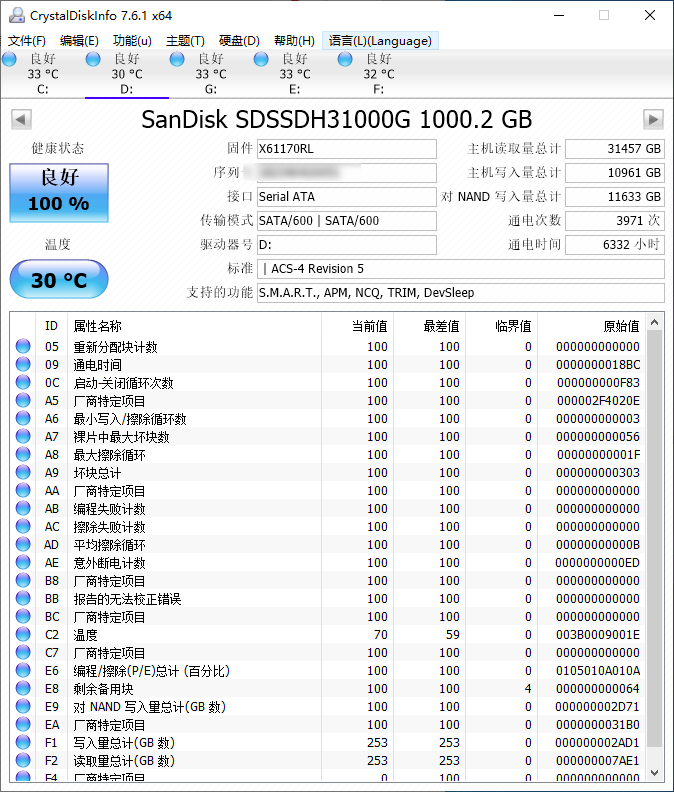Open the 语言(L)(Language) menu

pos(380,41)
